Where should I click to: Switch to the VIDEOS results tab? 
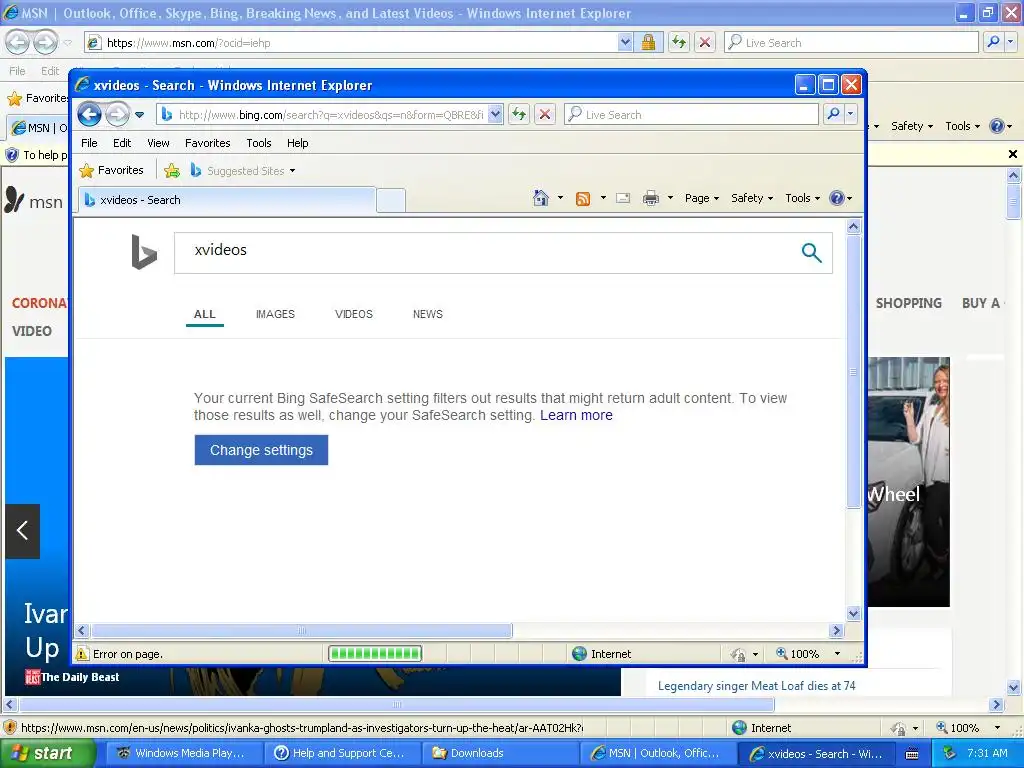pyautogui.click(x=354, y=314)
